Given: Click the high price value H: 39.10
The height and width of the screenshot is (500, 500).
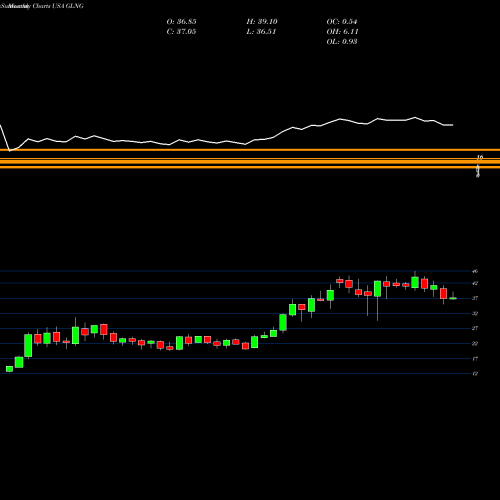Looking at the screenshot, I should [262, 22].
